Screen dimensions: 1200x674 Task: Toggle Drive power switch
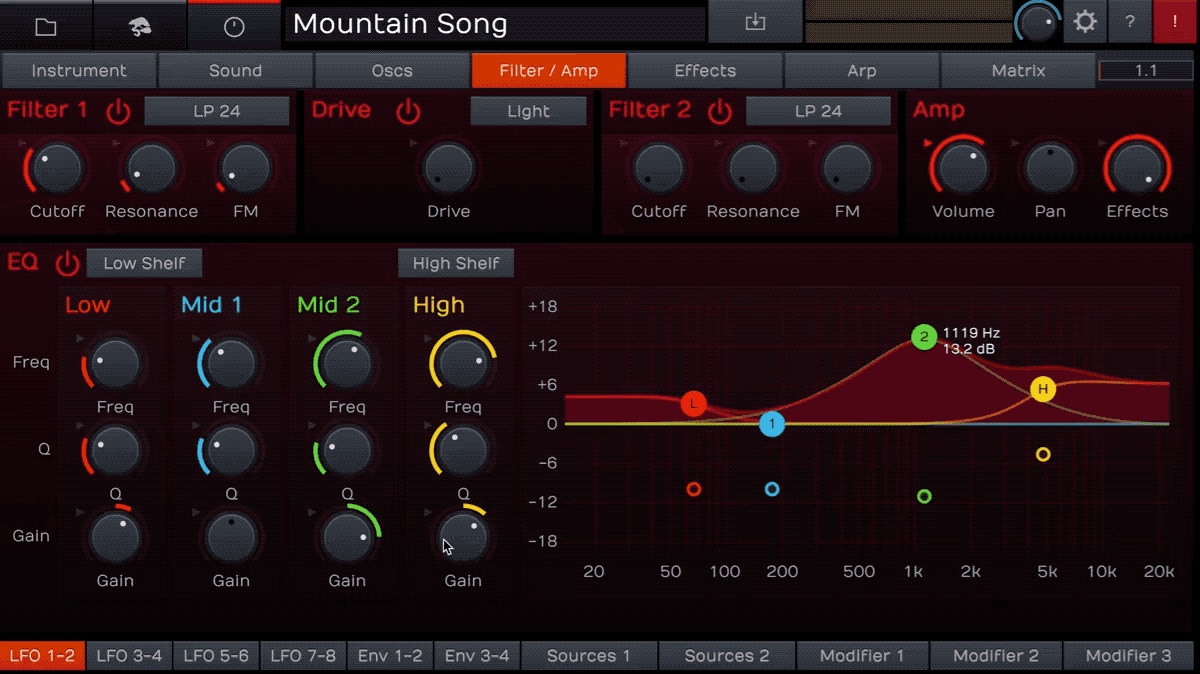coord(408,111)
